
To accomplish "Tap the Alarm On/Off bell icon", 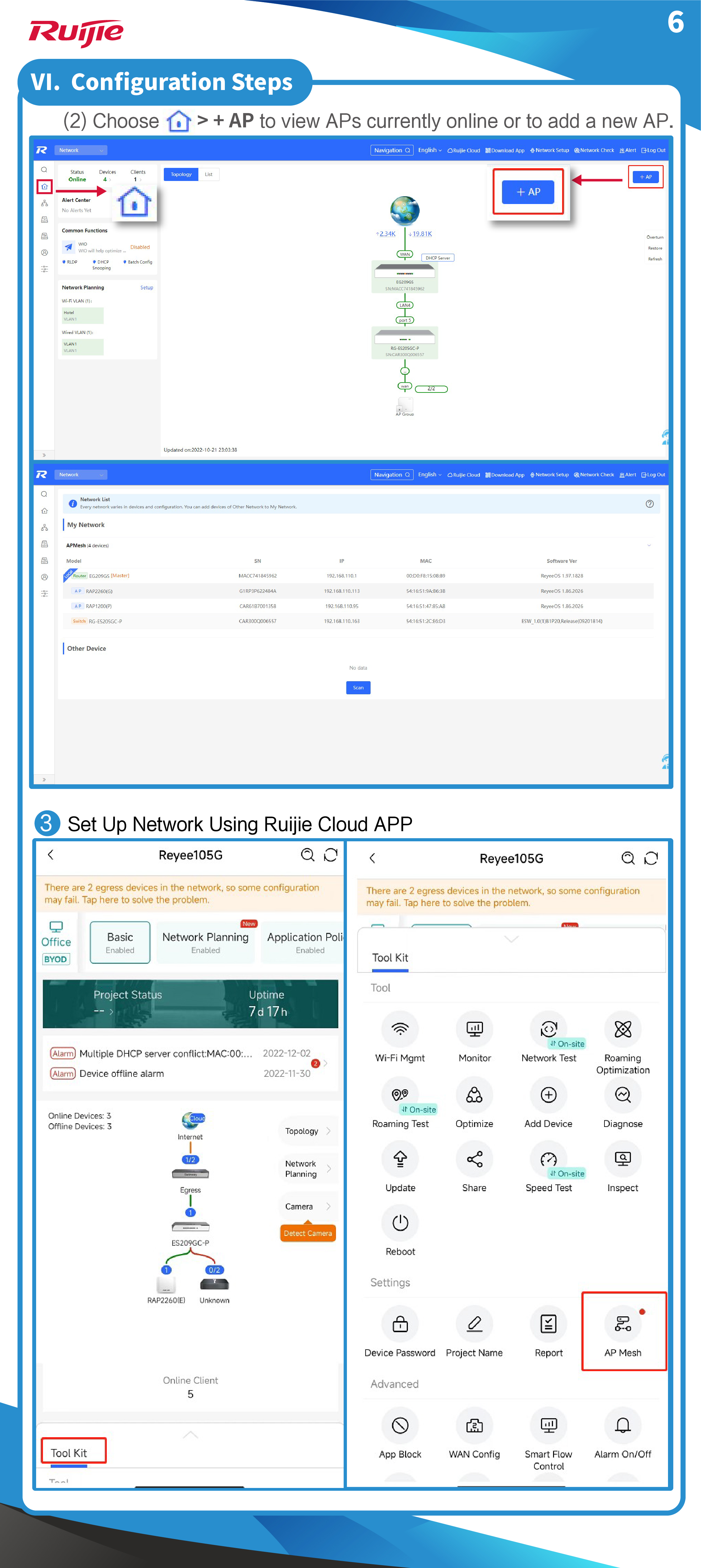I will point(623,1426).
